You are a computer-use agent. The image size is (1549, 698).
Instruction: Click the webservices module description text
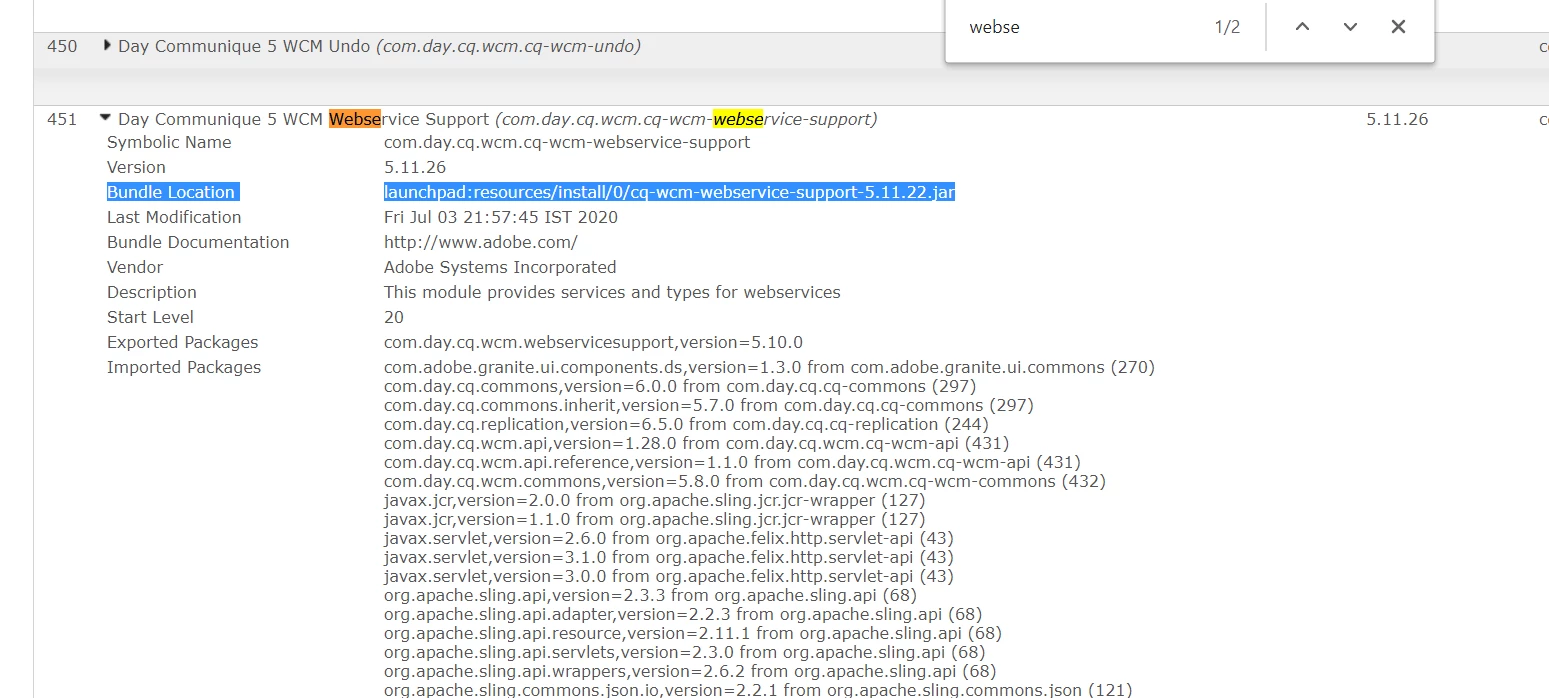point(612,292)
